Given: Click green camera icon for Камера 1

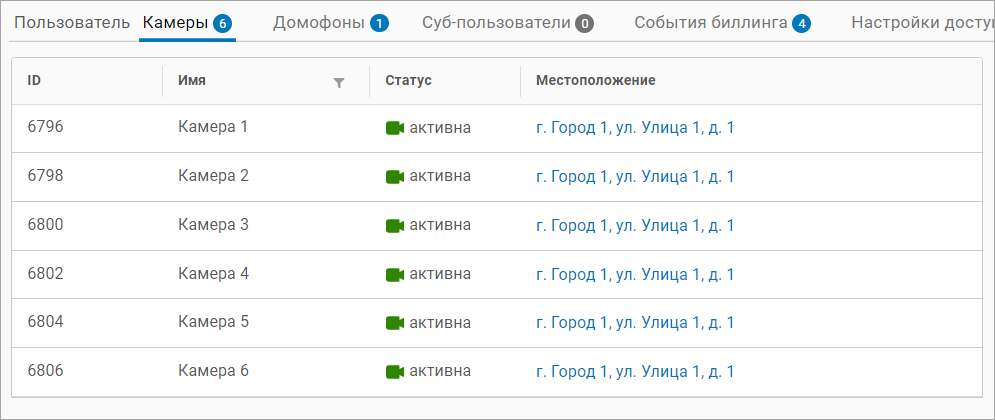Looking at the screenshot, I should click(394, 128).
